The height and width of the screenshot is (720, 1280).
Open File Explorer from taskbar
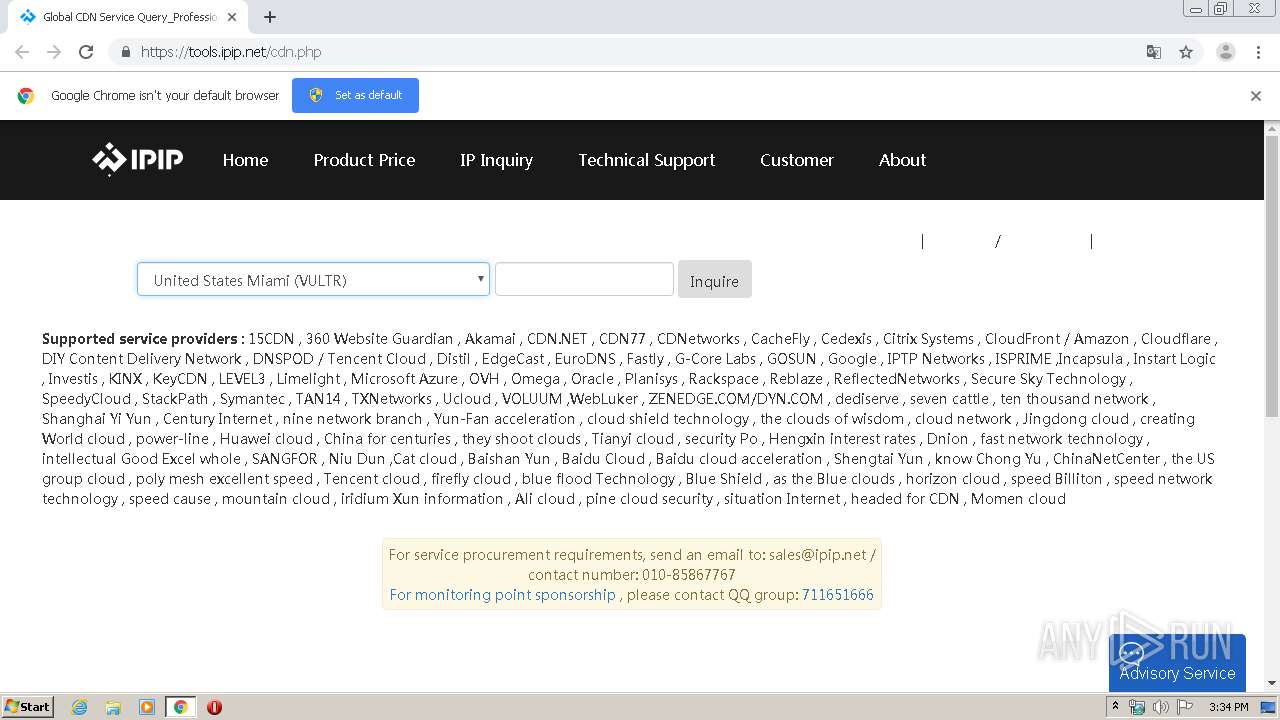pyautogui.click(x=113, y=707)
